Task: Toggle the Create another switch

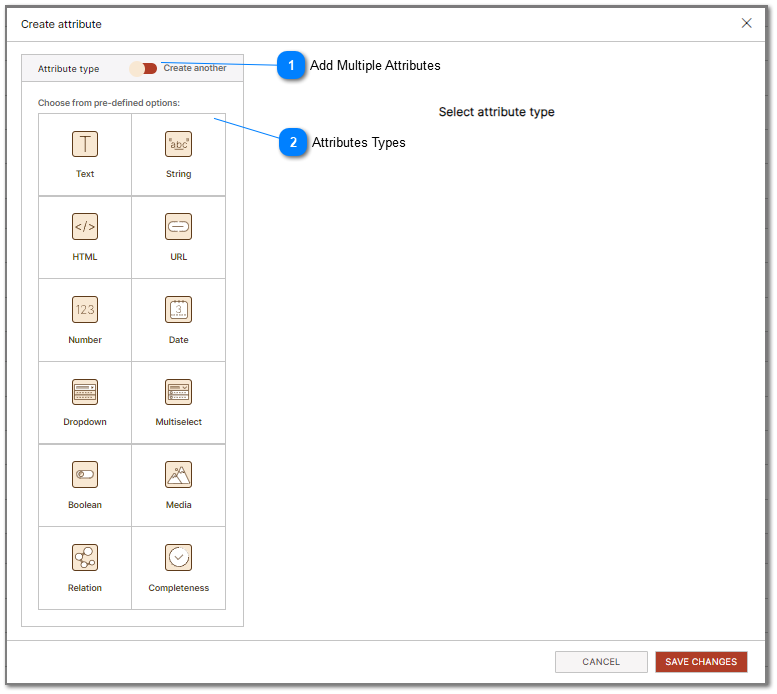Action: pyautogui.click(x=143, y=68)
